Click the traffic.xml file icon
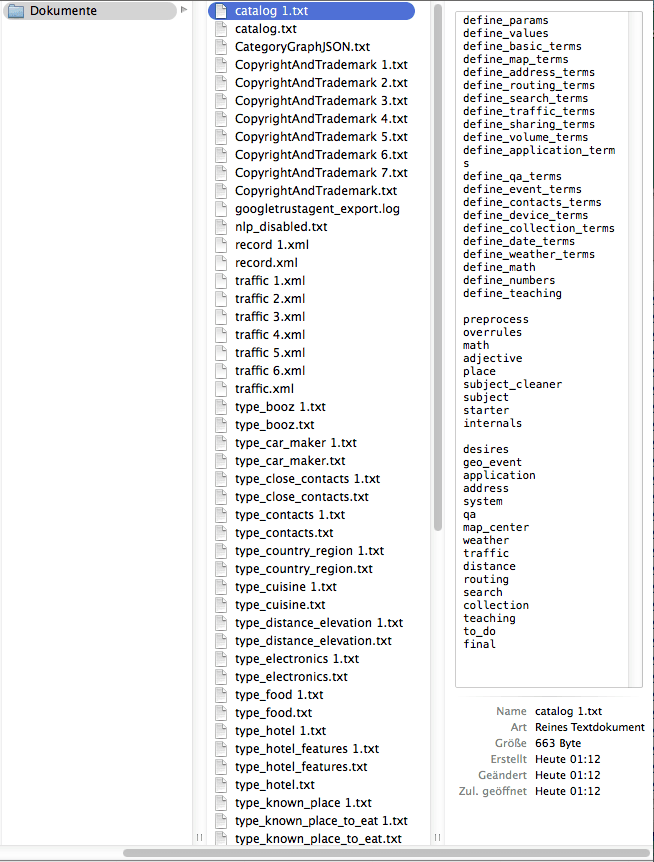This screenshot has height=862, width=654. tap(221, 389)
